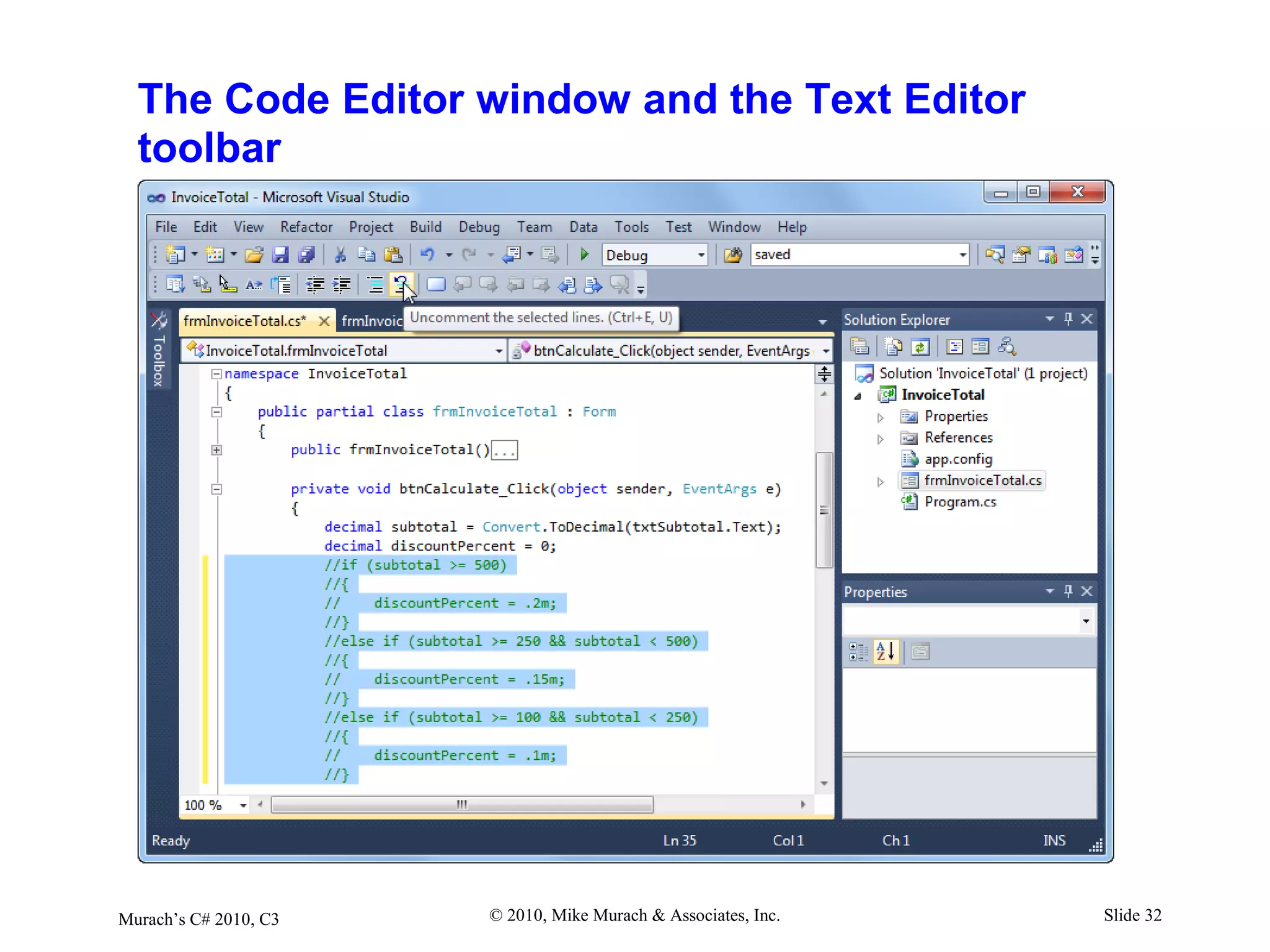Click the Display Quick Info icon
The image size is (1270, 952).
tap(228, 284)
